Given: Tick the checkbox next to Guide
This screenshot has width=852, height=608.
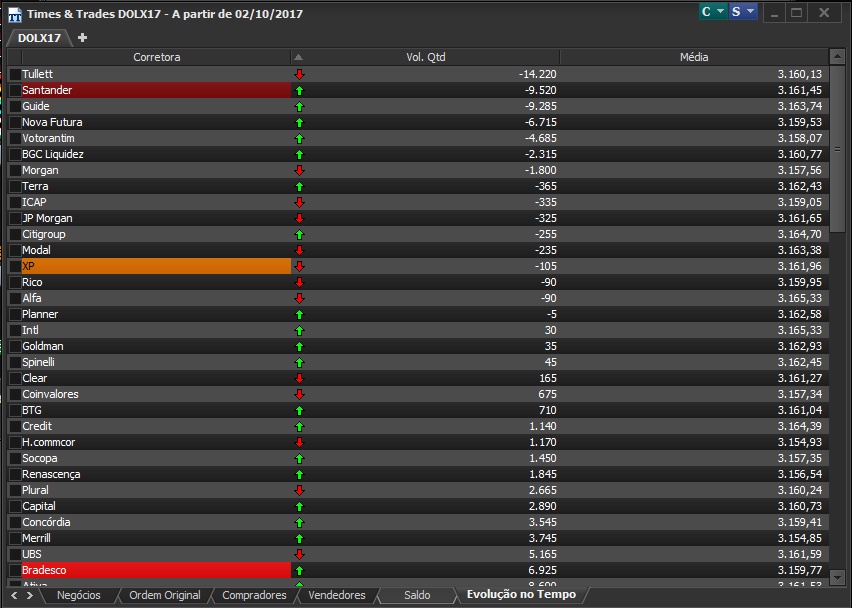Looking at the screenshot, I should 15,106.
